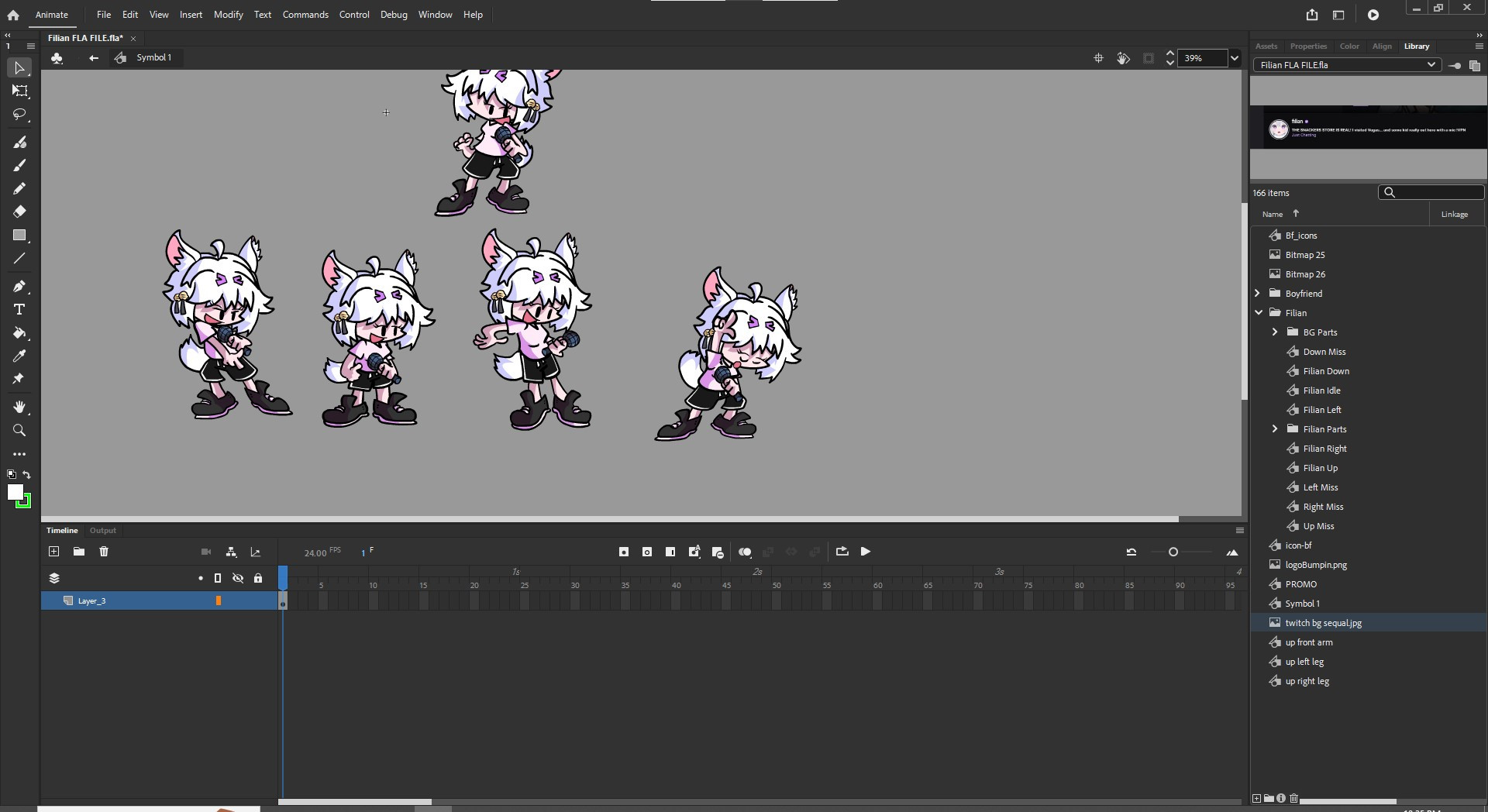Select the Pen tool

[x=19, y=286]
